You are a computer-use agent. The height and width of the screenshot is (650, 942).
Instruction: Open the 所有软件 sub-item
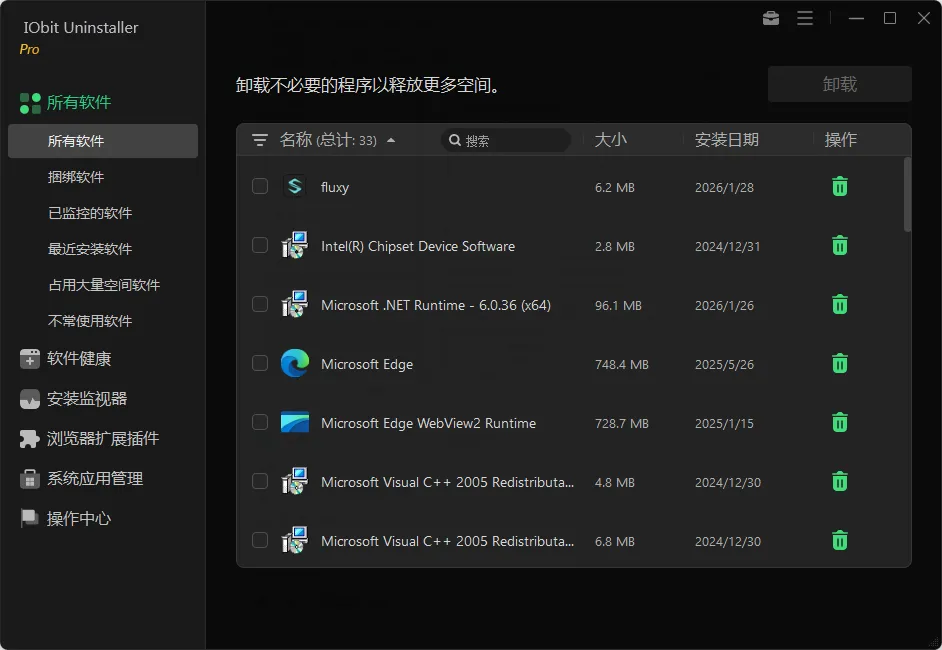(x=103, y=141)
